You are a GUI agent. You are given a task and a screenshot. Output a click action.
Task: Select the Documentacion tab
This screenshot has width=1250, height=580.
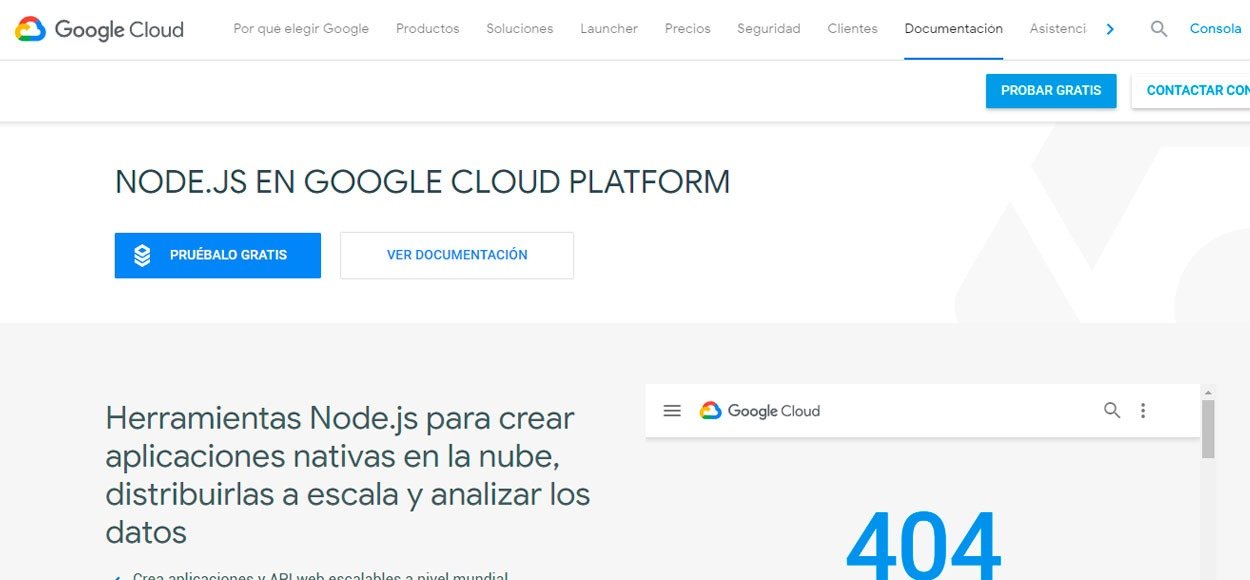pos(954,29)
